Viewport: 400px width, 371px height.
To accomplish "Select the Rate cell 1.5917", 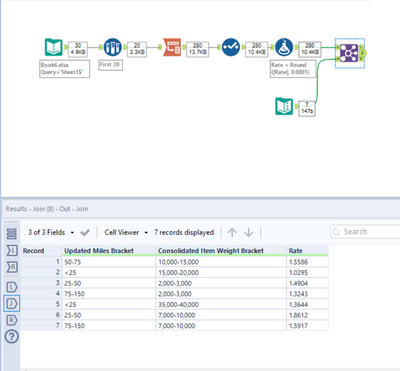I will pos(307,326).
